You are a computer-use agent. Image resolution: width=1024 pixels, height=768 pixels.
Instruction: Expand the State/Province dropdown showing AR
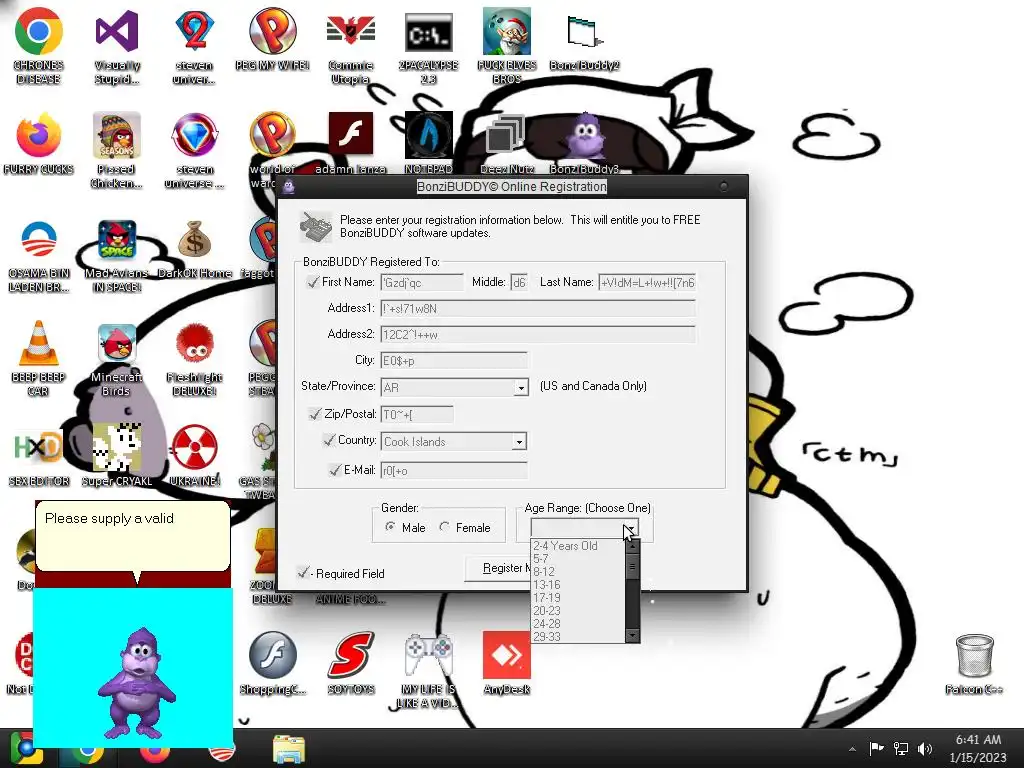pyautogui.click(x=520, y=387)
